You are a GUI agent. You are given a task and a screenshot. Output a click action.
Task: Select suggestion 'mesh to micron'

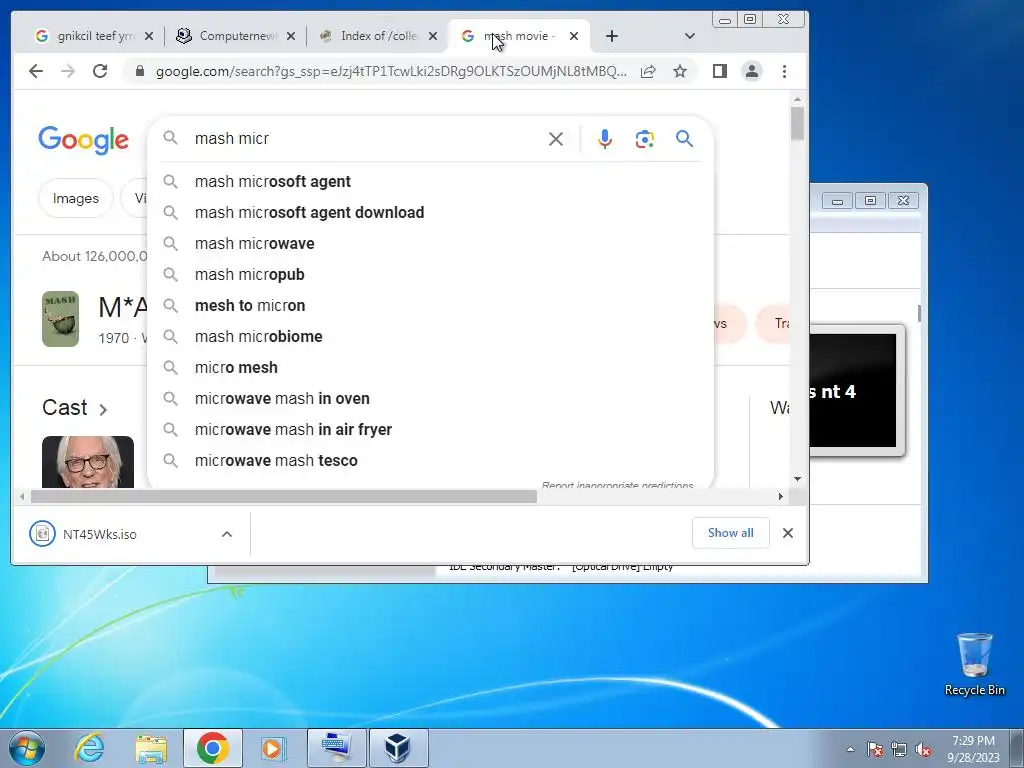click(x=431, y=306)
